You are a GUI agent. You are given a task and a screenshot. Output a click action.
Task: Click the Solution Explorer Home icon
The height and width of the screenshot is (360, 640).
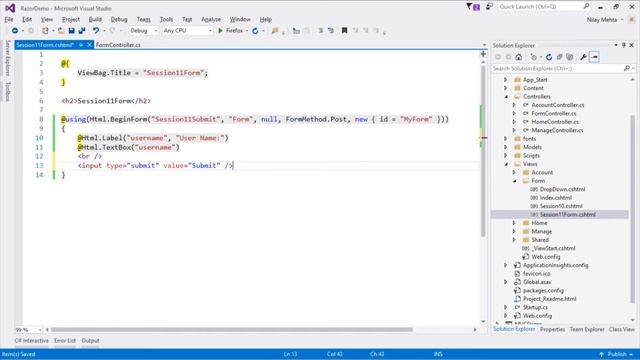518,57
